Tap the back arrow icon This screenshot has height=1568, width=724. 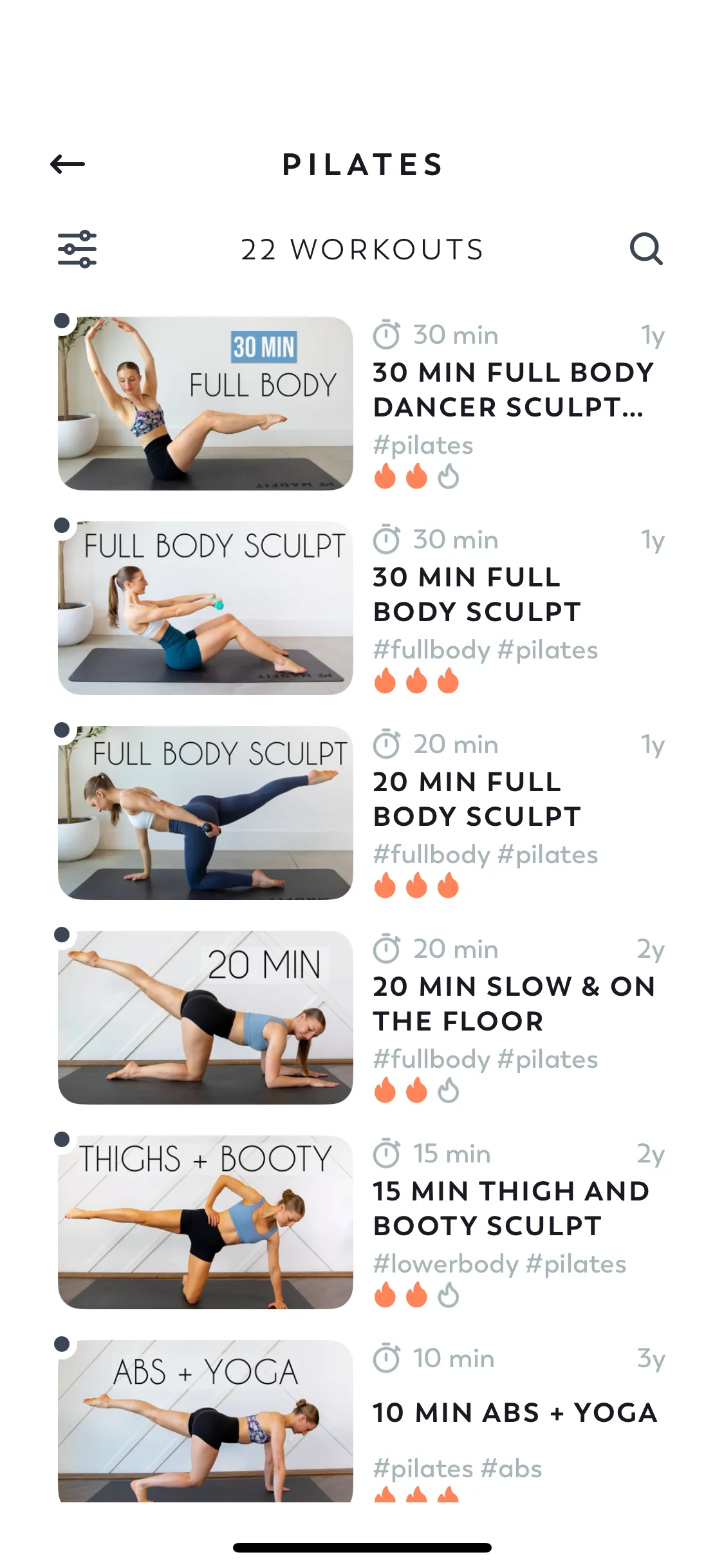tap(68, 164)
